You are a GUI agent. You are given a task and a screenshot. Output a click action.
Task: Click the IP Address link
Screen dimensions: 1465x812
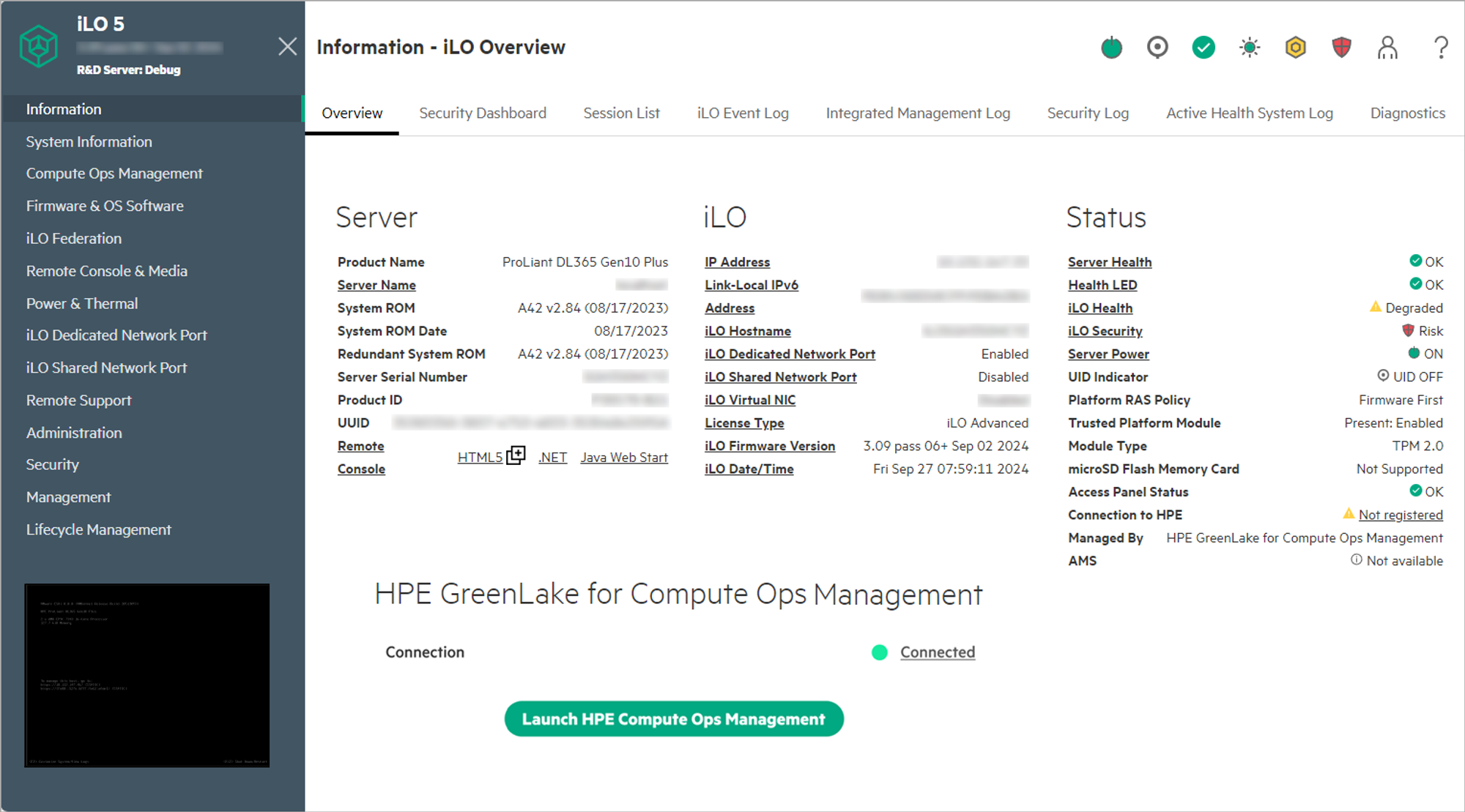(737, 262)
